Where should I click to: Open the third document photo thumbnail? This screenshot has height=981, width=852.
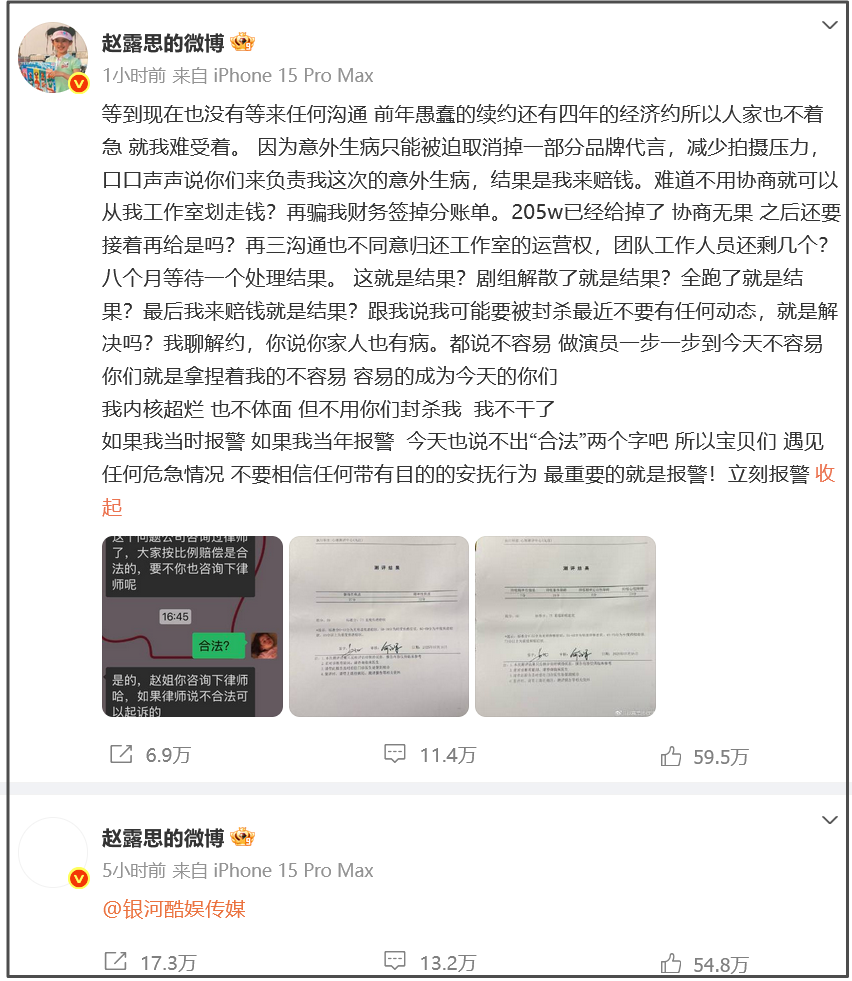565,626
